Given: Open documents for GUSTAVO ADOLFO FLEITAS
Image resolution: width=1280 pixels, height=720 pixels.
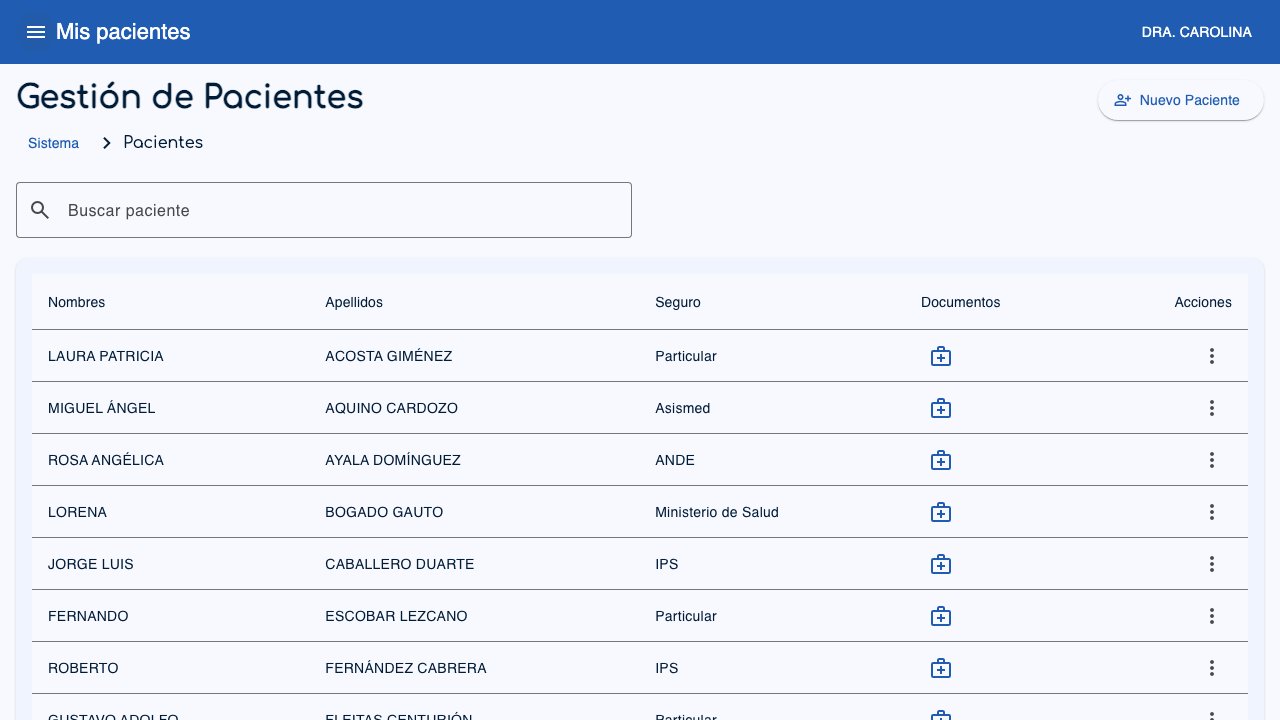Looking at the screenshot, I should tap(941, 716).
